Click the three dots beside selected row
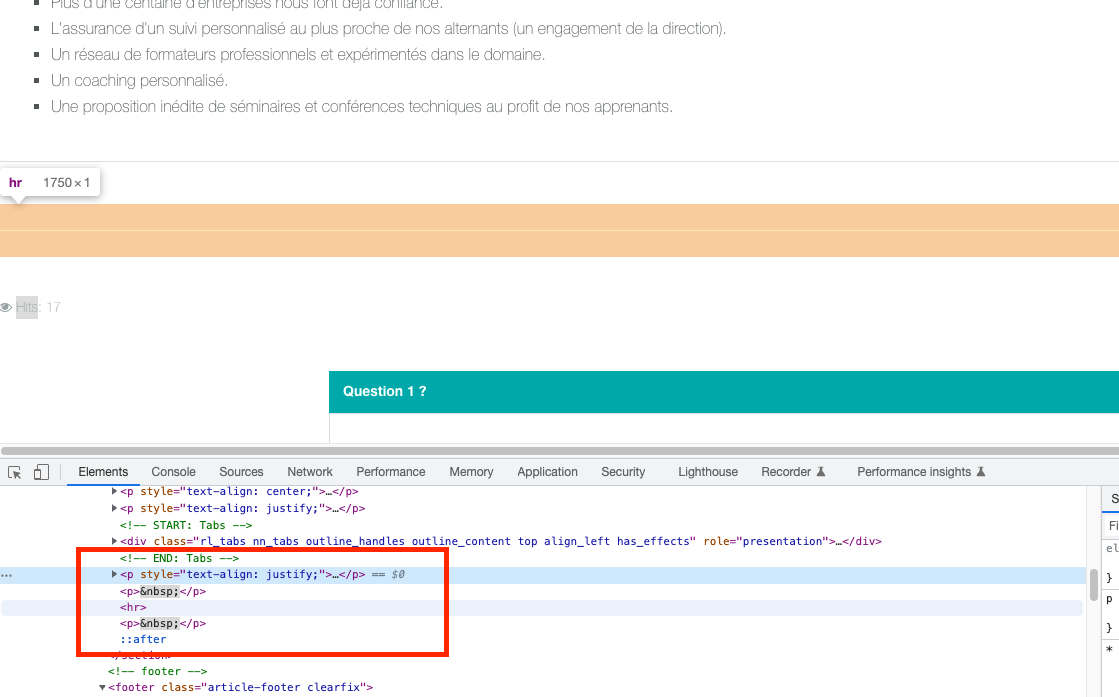1119x697 pixels. pyautogui.click(x=7, y=576)
